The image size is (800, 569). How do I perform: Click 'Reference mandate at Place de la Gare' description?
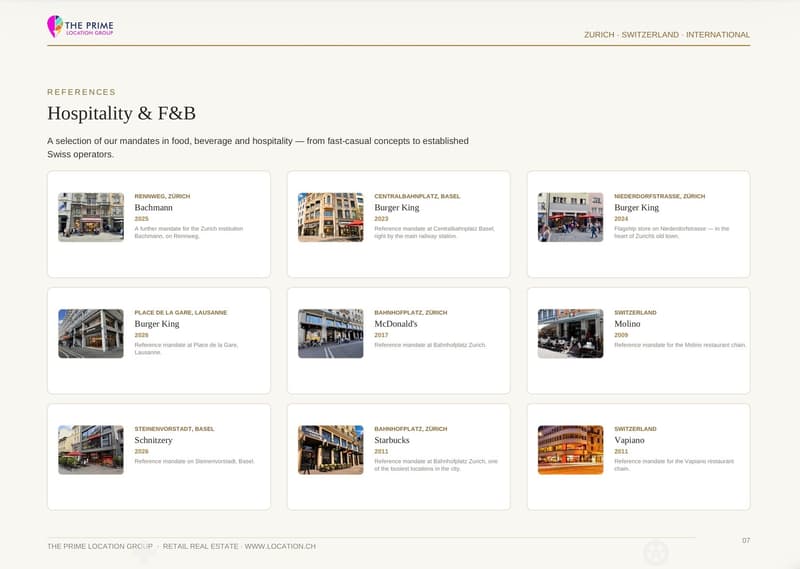pyautogui.click(x=186, y=349)
